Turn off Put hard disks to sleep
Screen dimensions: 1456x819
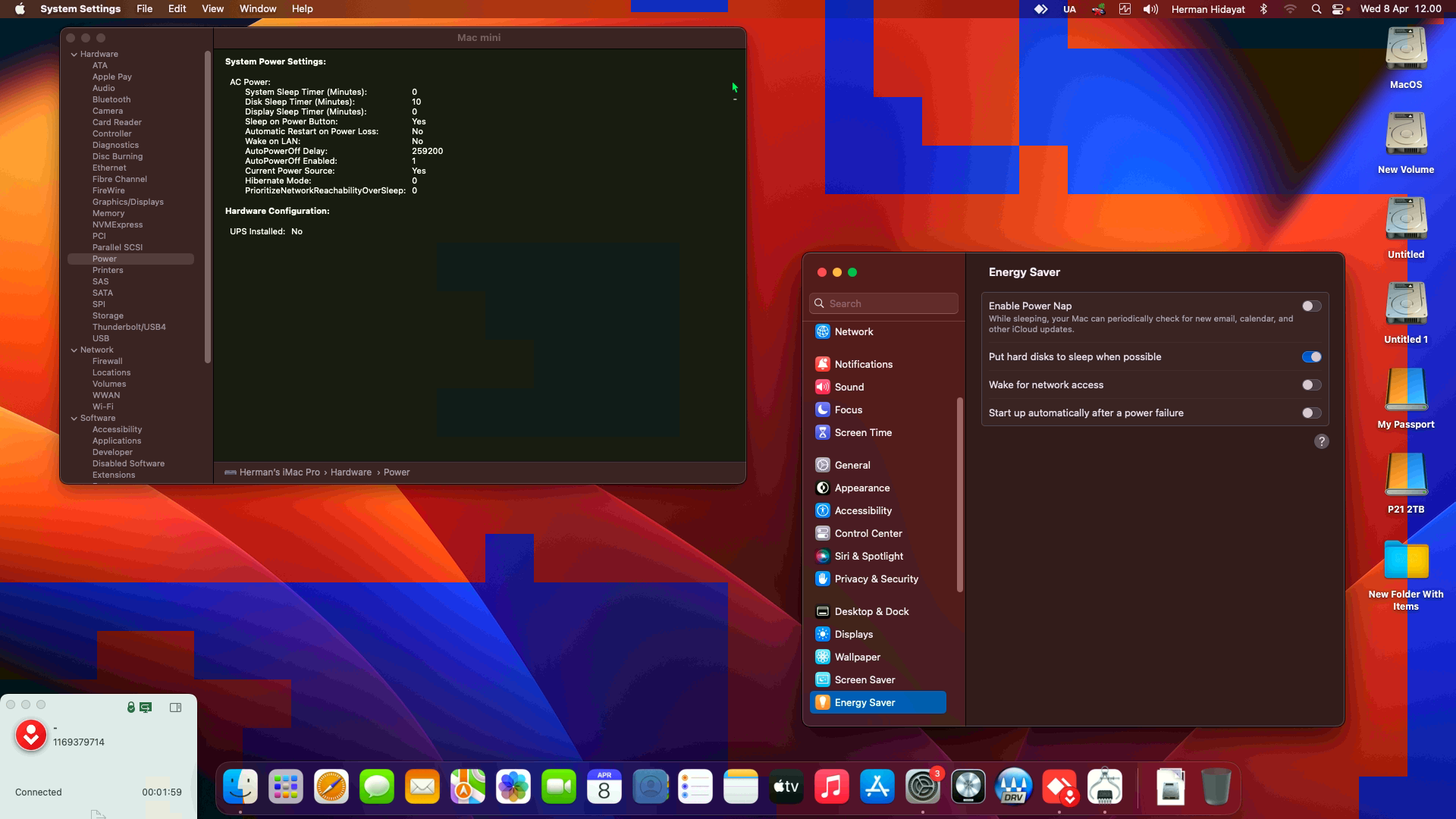[1311, 357]
